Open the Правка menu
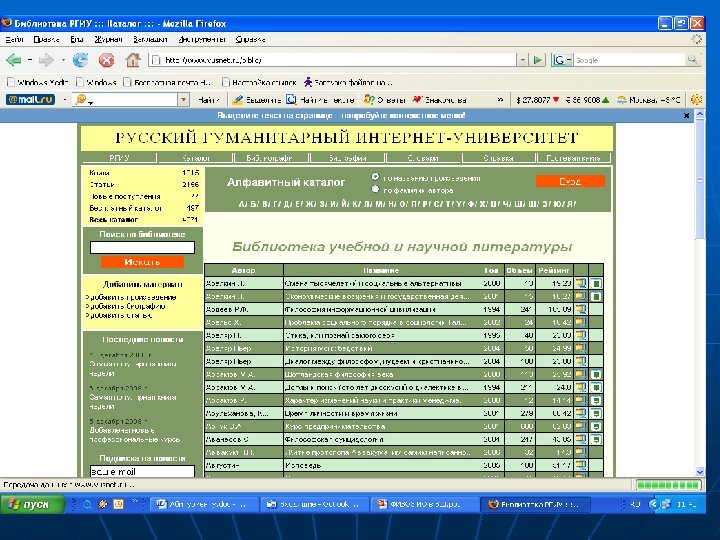 pos(46,39)
